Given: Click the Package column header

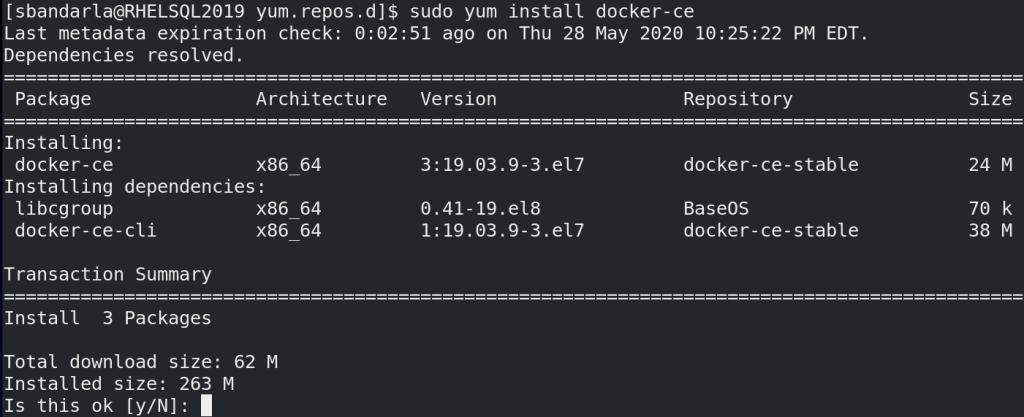Looking at the screenshot, I should coord(53,99).
